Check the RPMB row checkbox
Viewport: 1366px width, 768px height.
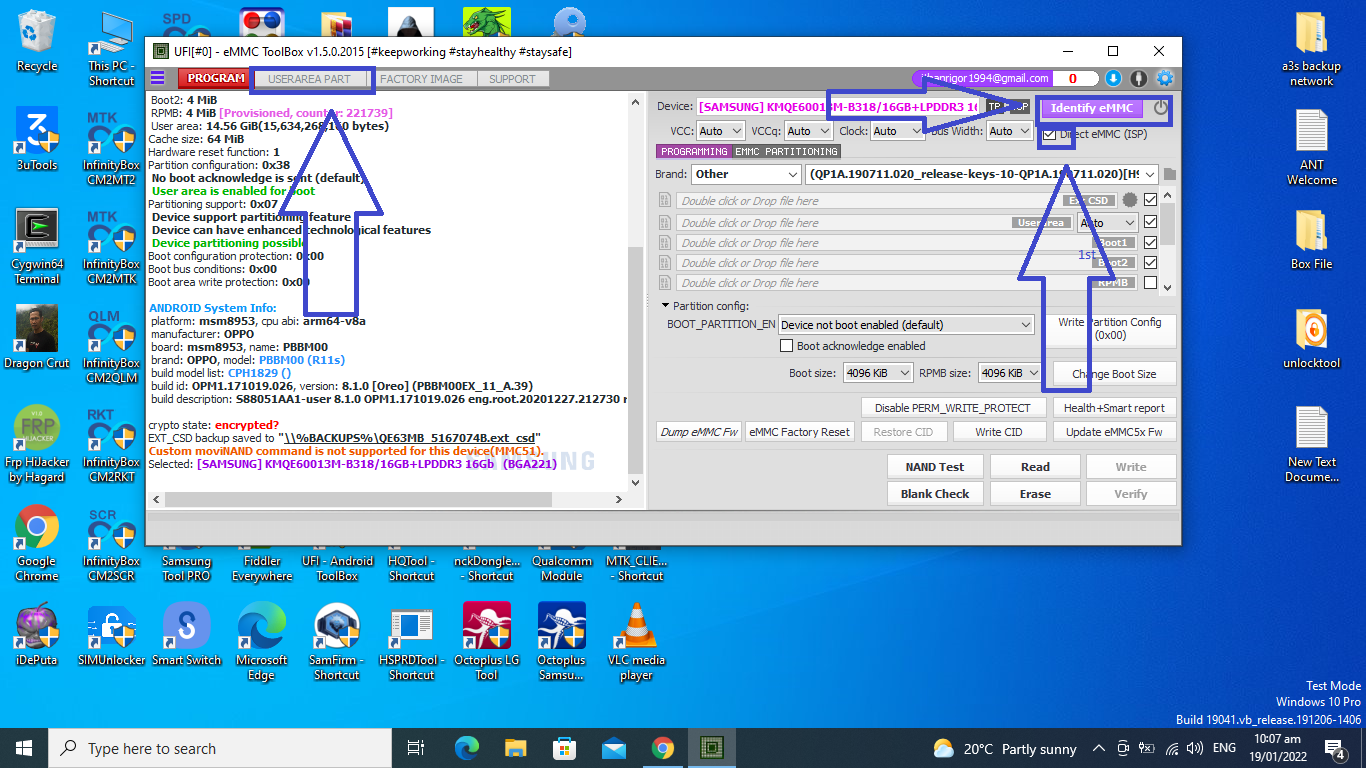click(x=1151, y=283)
